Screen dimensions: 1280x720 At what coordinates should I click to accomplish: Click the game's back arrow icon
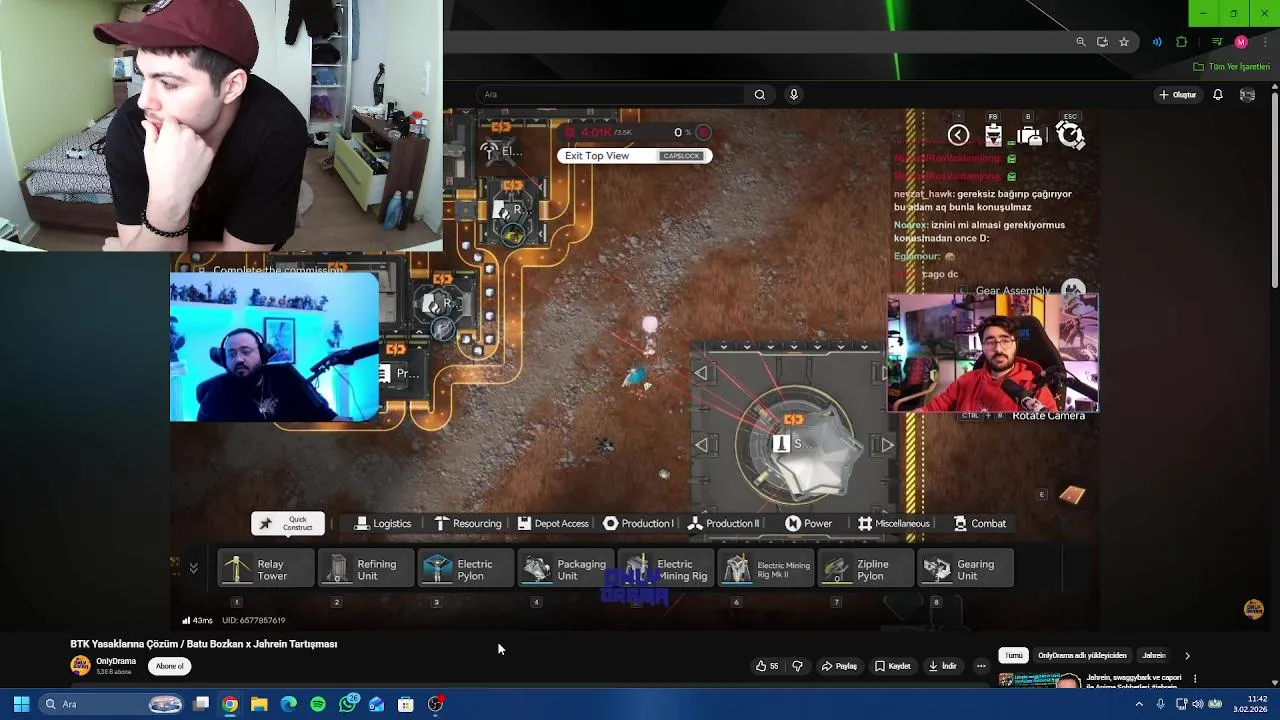click(958, 135)
